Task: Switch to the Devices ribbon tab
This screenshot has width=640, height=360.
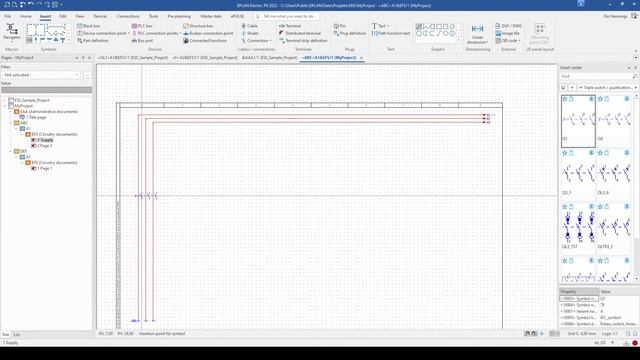Action: point(100,16)
